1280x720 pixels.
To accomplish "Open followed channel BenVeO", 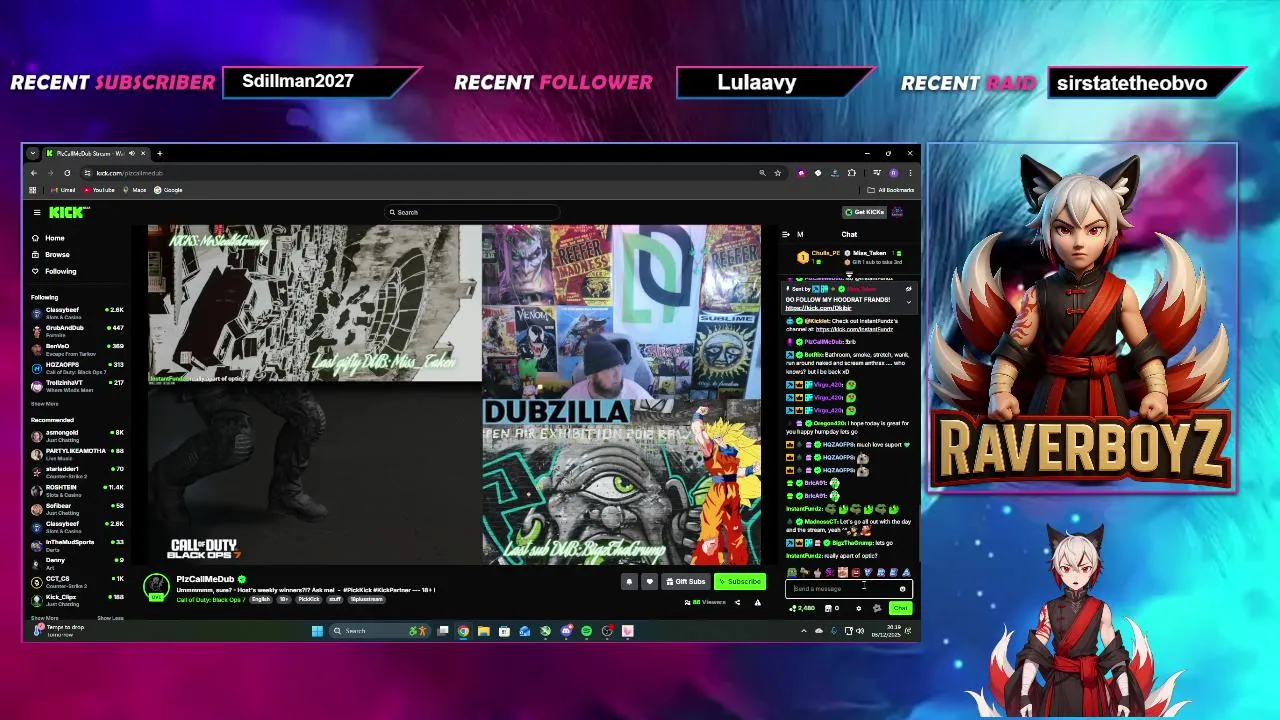I will [78, 349].
